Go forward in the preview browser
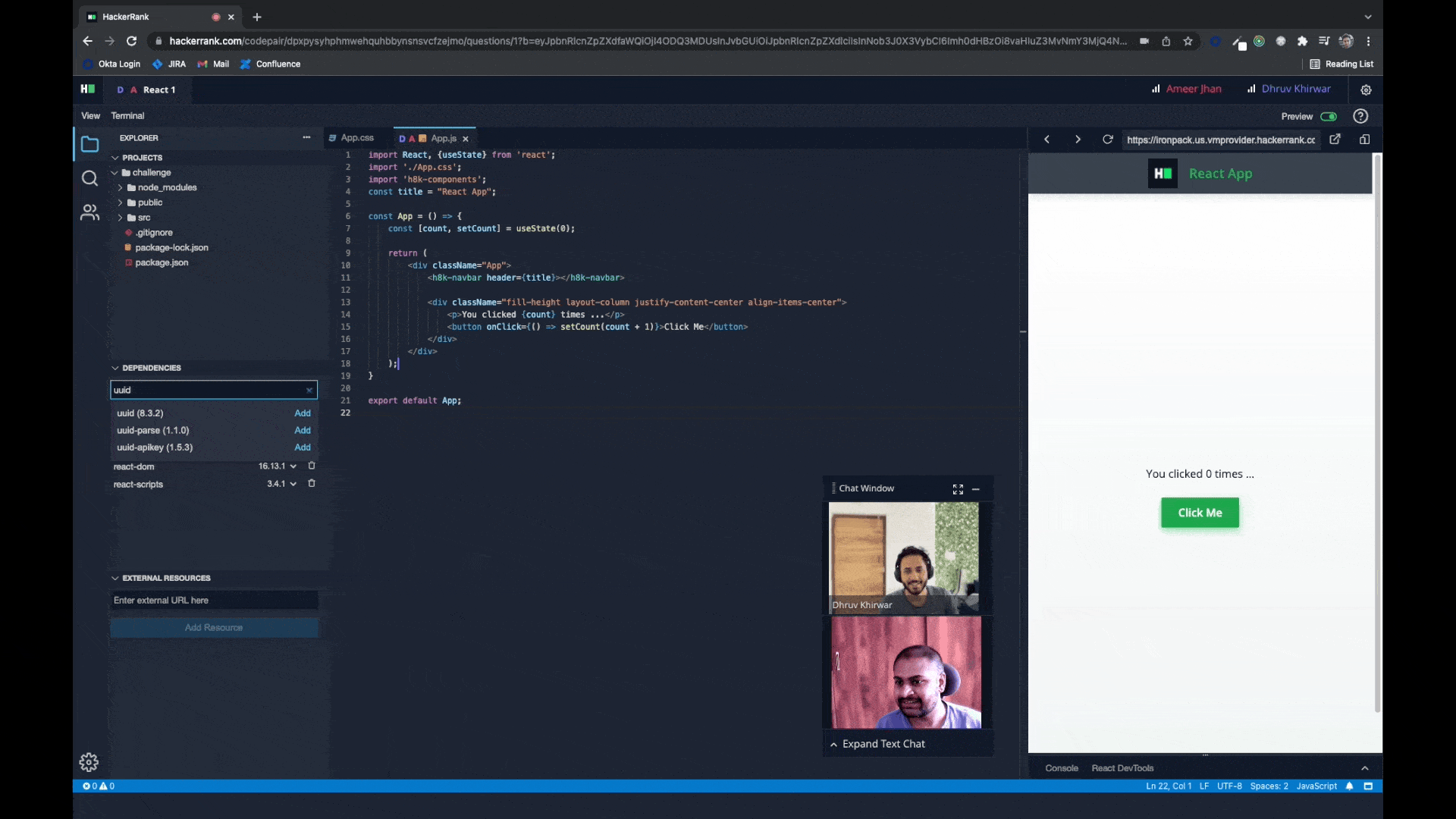 [1078, 140]
